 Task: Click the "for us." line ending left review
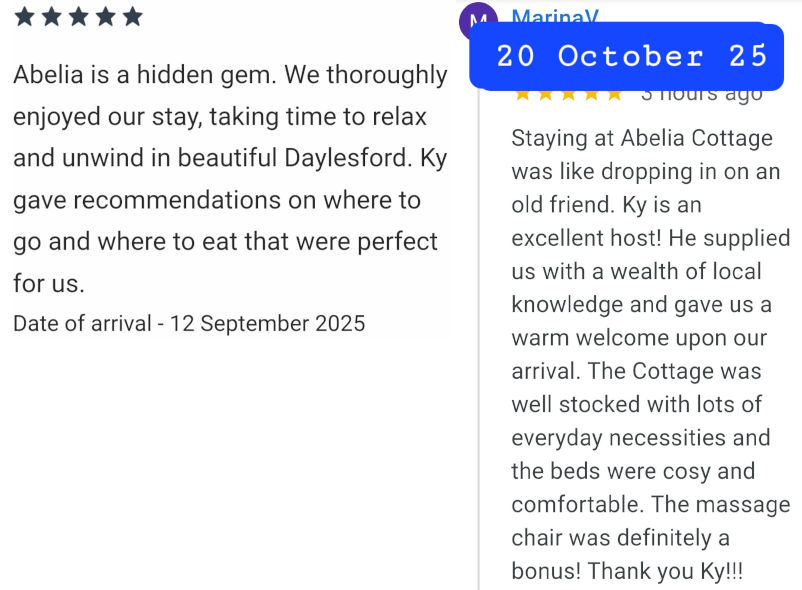coord(49,283)
